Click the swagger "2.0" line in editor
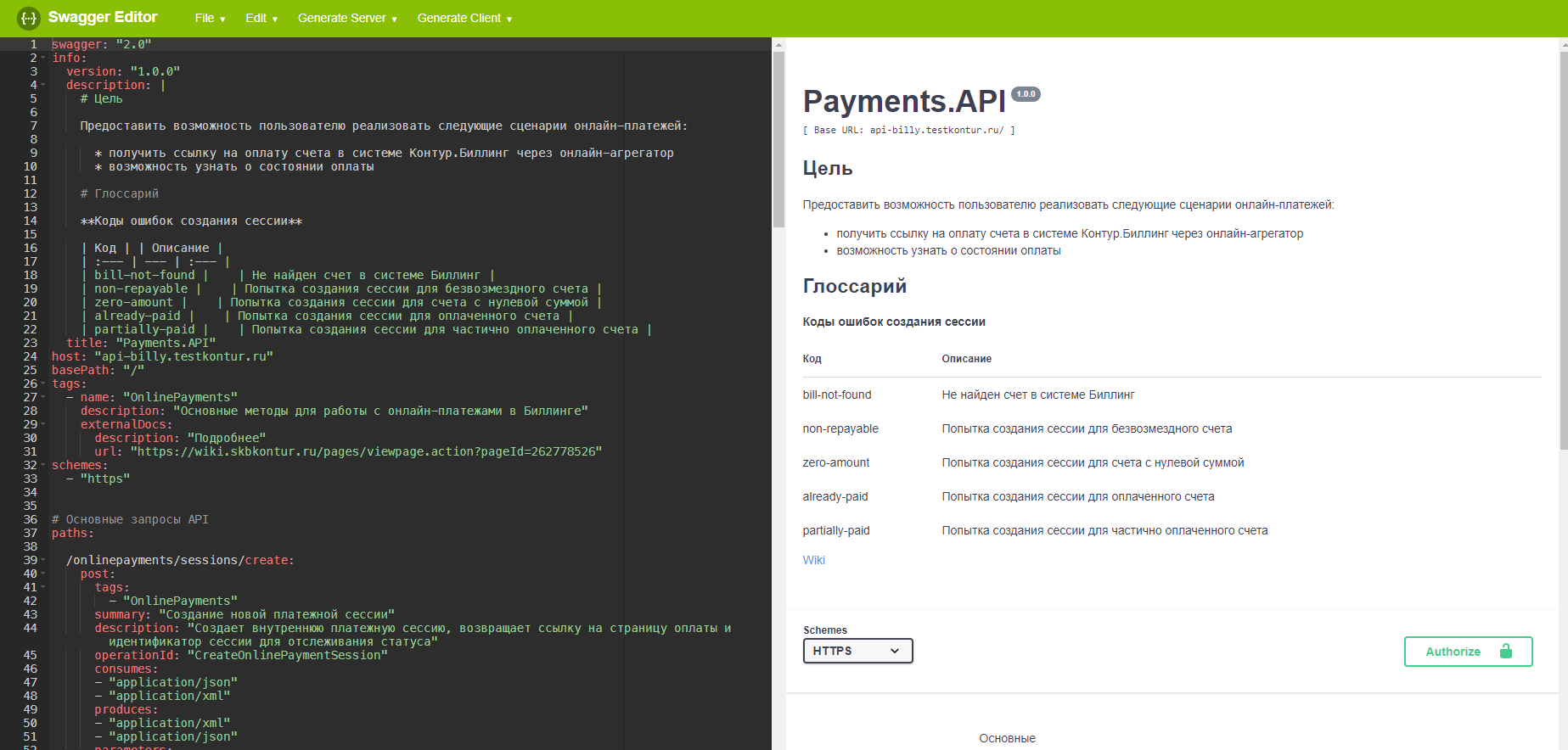The width and height of the screenshot is (1568, 750). coord(101,44)
